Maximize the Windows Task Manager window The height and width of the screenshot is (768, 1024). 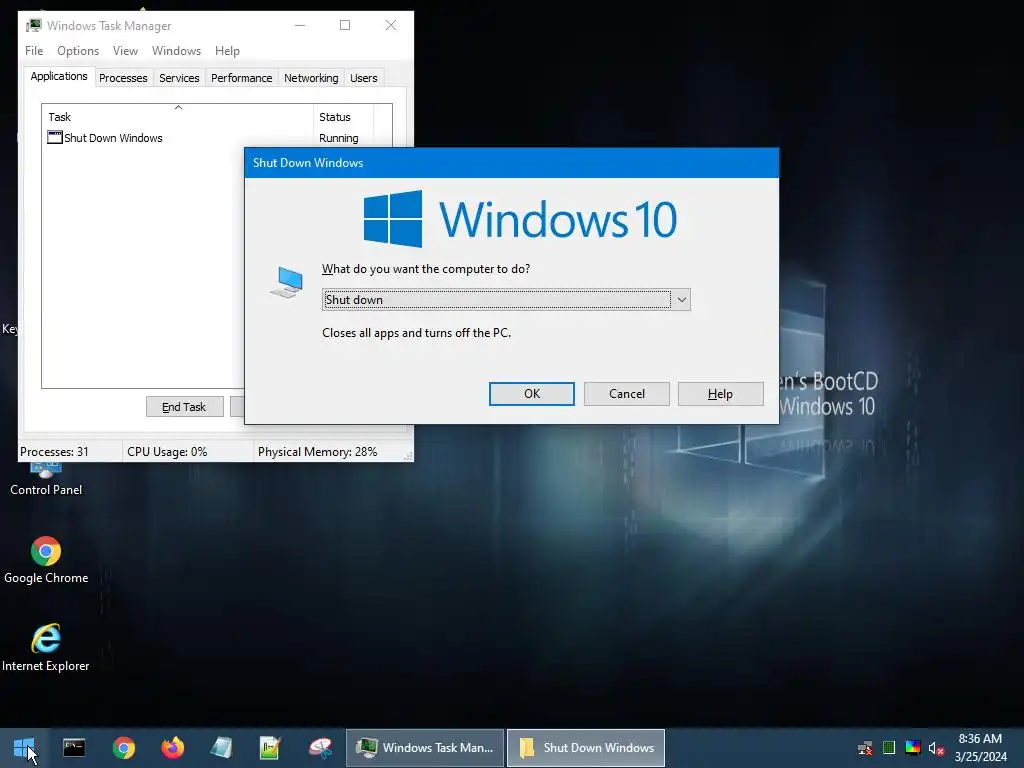click(x=345, y=25)
